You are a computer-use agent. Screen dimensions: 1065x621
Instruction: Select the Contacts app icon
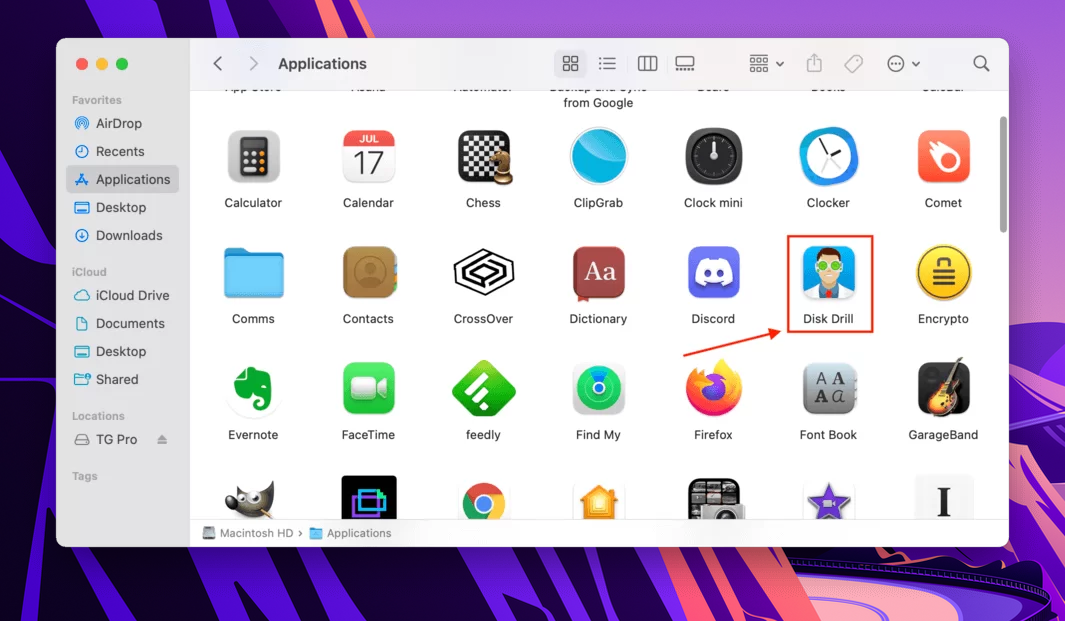coord(369,272)
